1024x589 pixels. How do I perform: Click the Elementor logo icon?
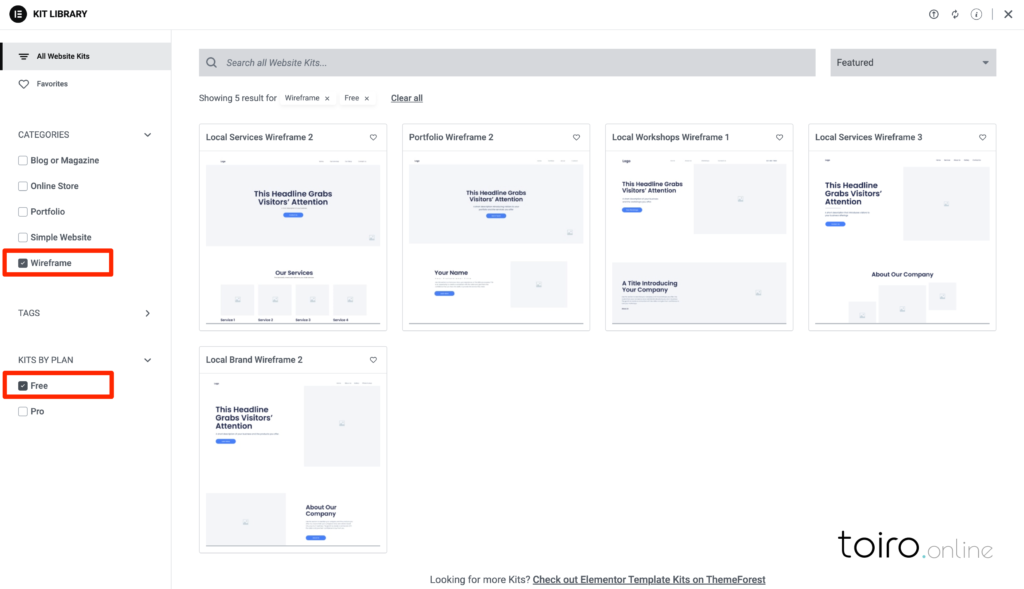tap(17, 14)
